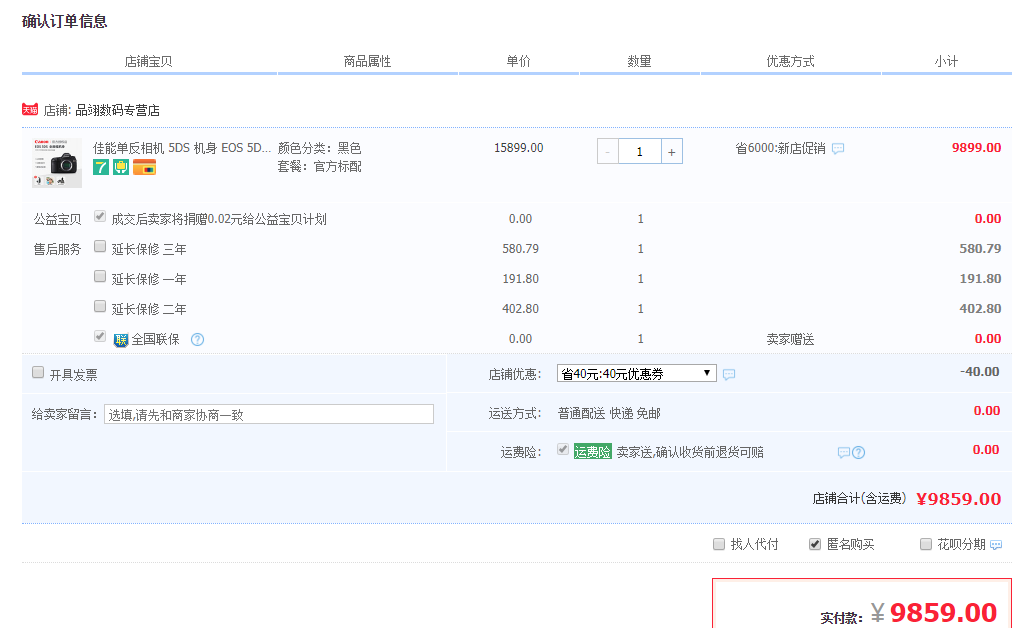Open promotion comment icon beside 新店促销

[838, 149]
